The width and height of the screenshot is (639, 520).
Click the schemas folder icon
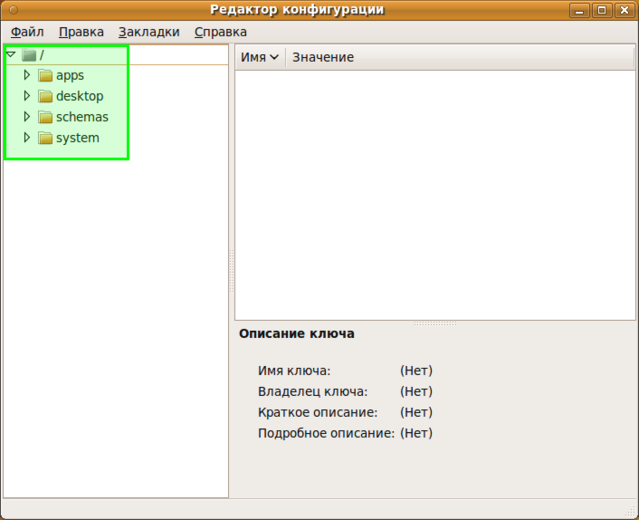(x=45, y=117)
